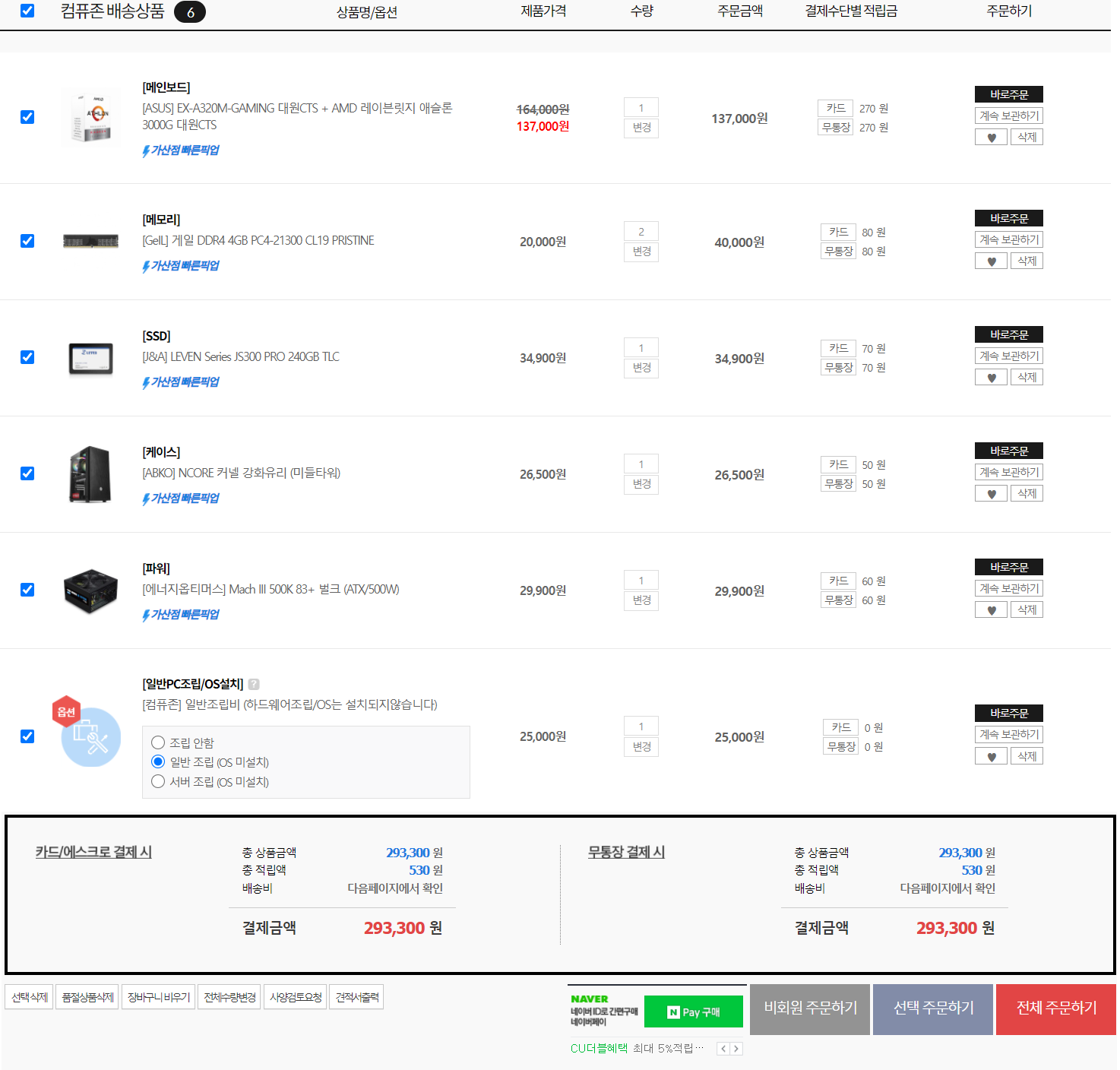This screenshot has height=1070, width=1120.
Task: Click the previous arrow in the CU더블혜택 banner
Action: click(723, 1049)
